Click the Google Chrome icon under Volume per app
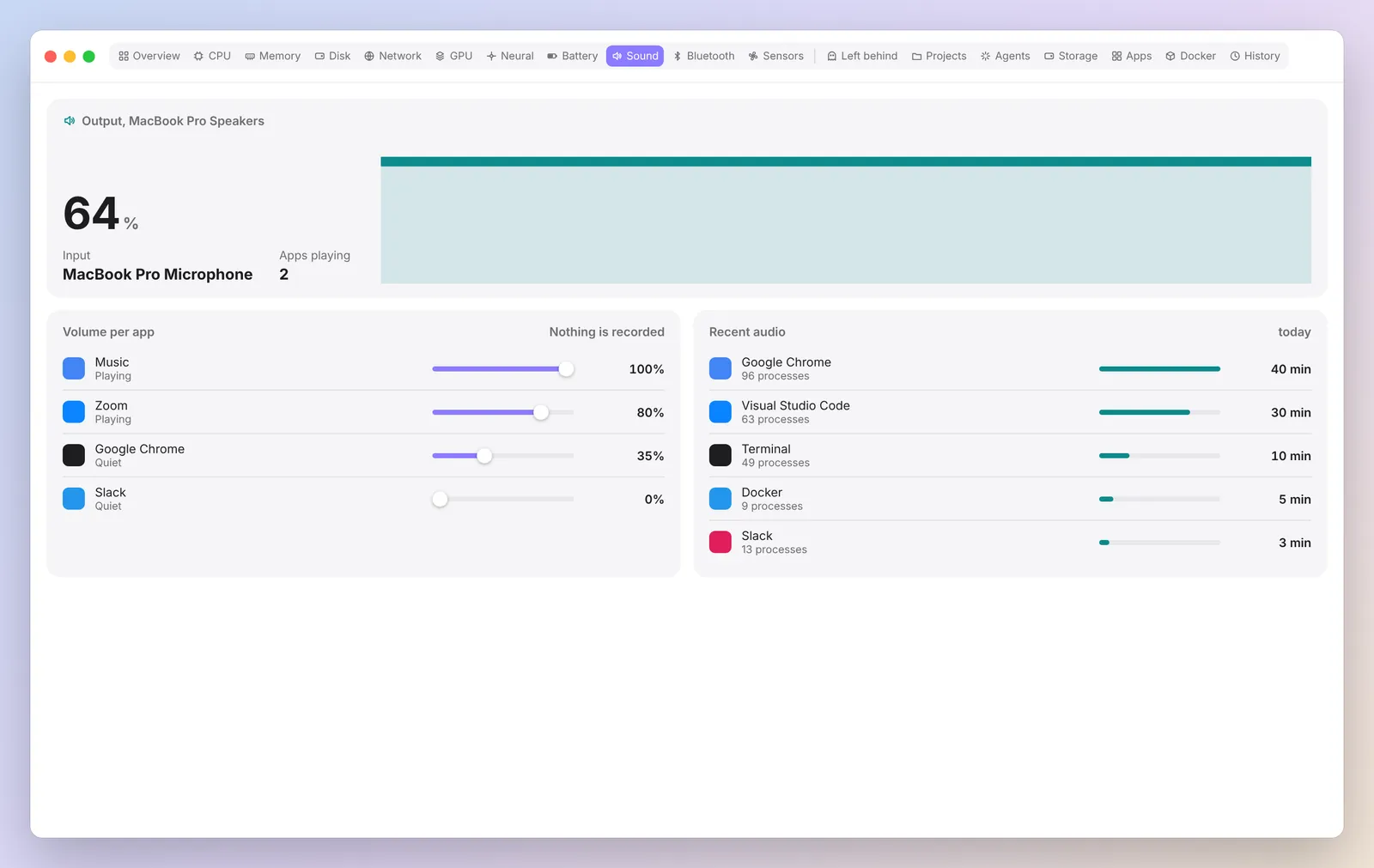 pyautogui.click(x=74, y=456)
